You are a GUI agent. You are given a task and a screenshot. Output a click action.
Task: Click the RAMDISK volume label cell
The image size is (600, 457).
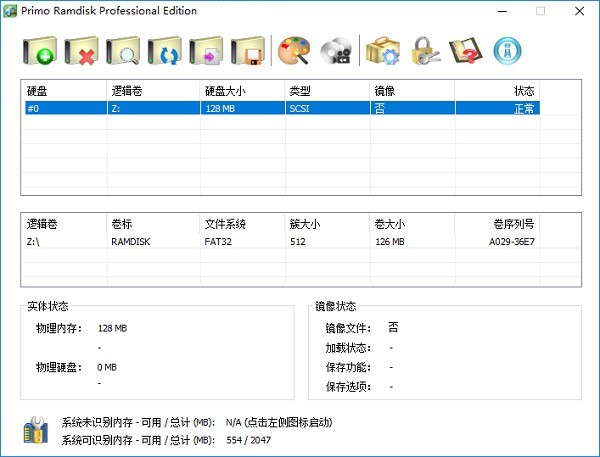(130, 242)
